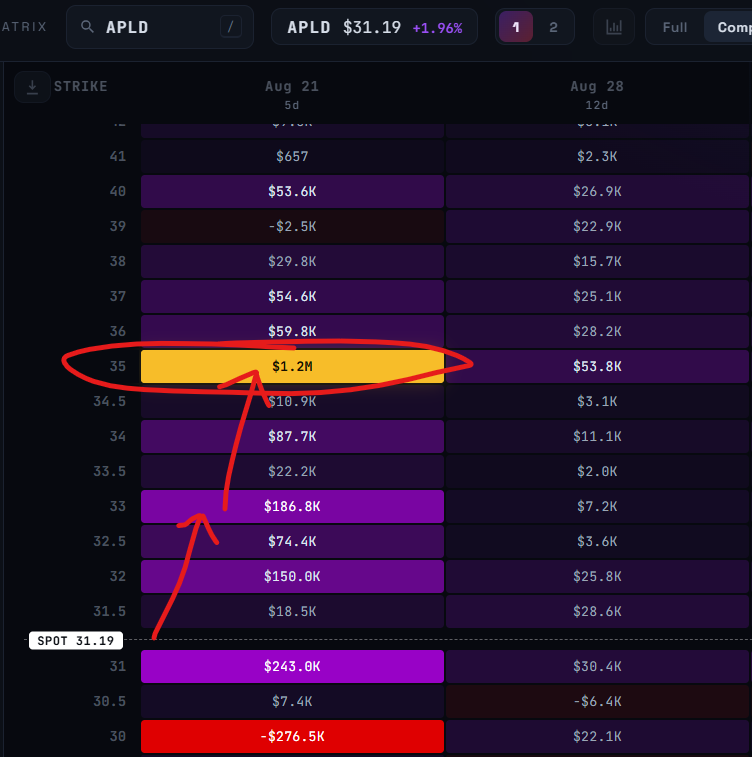The height and width of the screenshot is (757, 752).
Task: Click the $7.4K cell at strike 30.5
Action: [x=292, y=701]
